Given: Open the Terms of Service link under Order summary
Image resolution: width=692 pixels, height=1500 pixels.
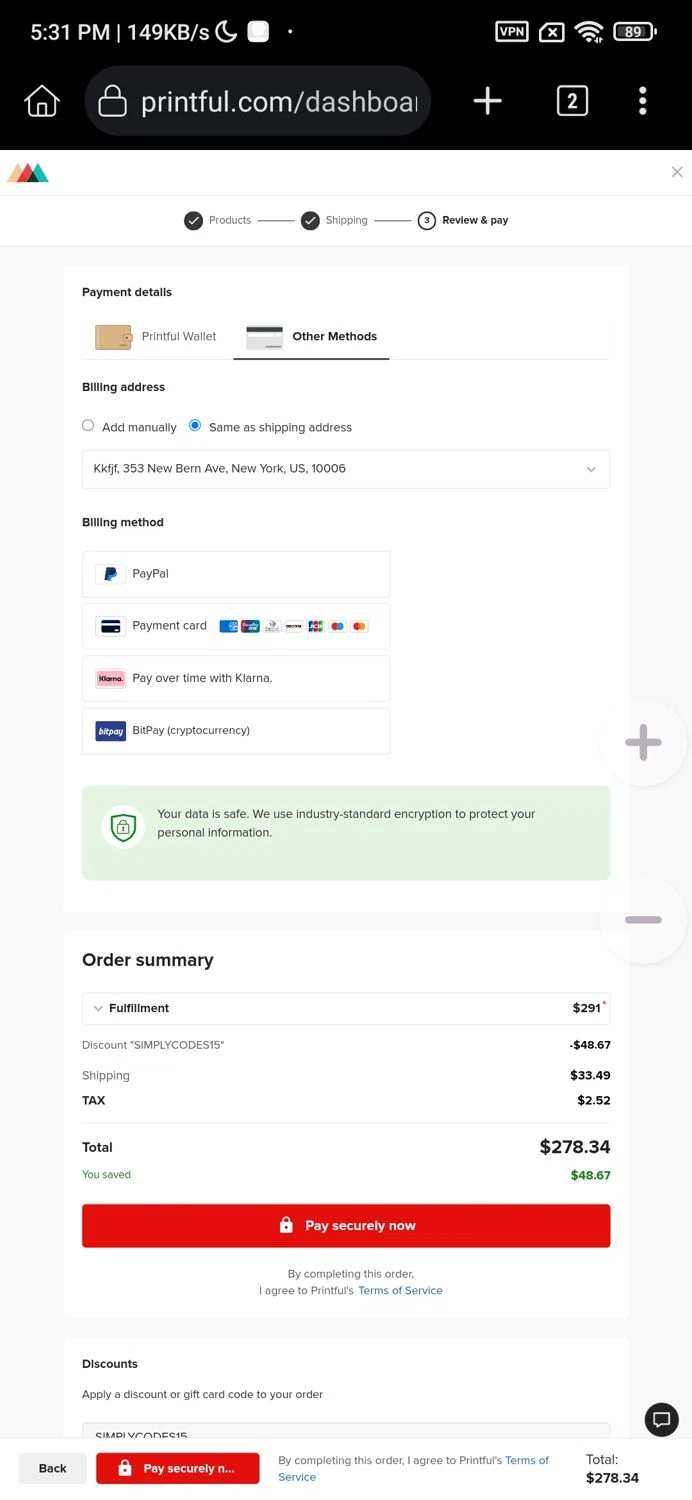Looking at the screenshot, I should click(x=400, y=1291).
